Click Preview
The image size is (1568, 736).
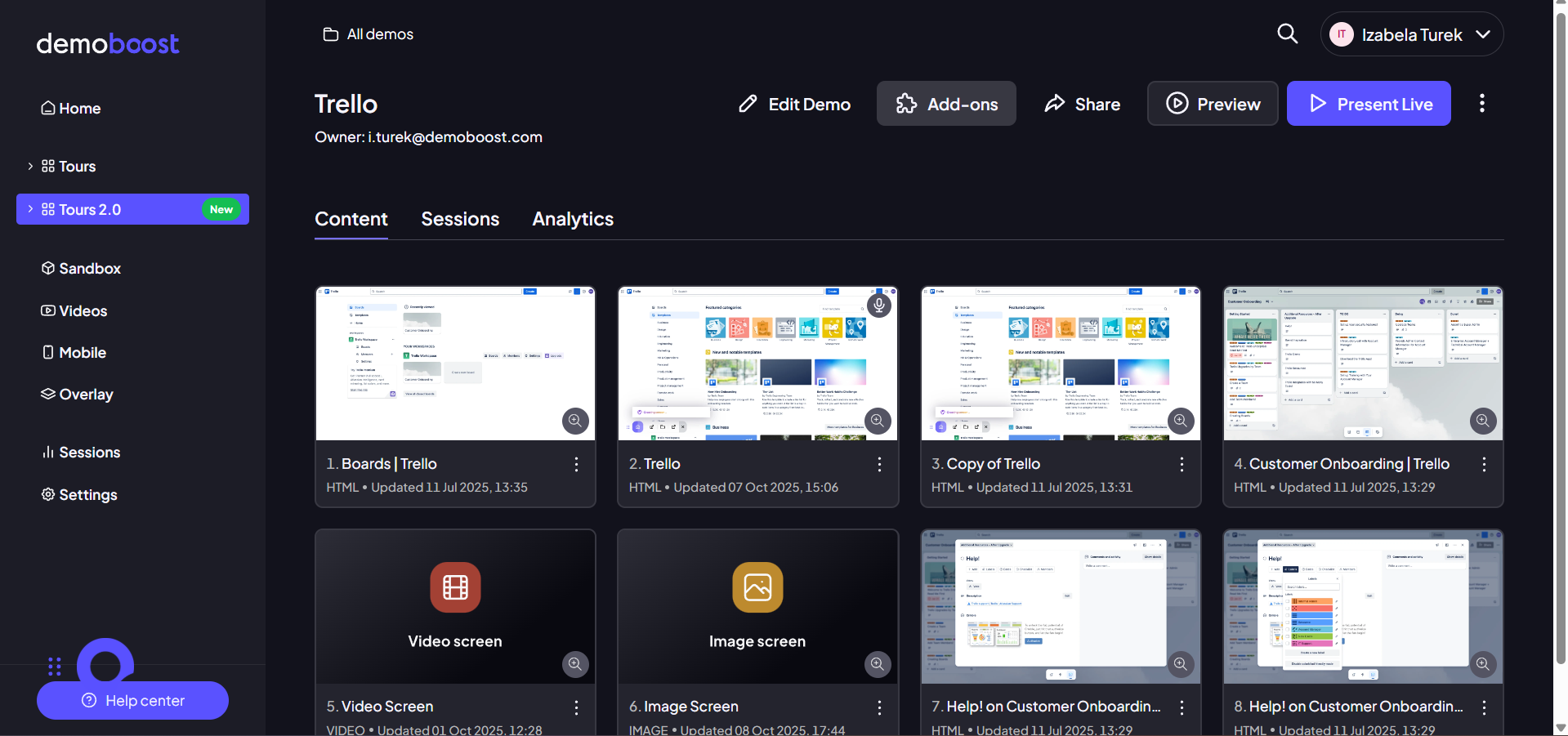[1213, 104]
